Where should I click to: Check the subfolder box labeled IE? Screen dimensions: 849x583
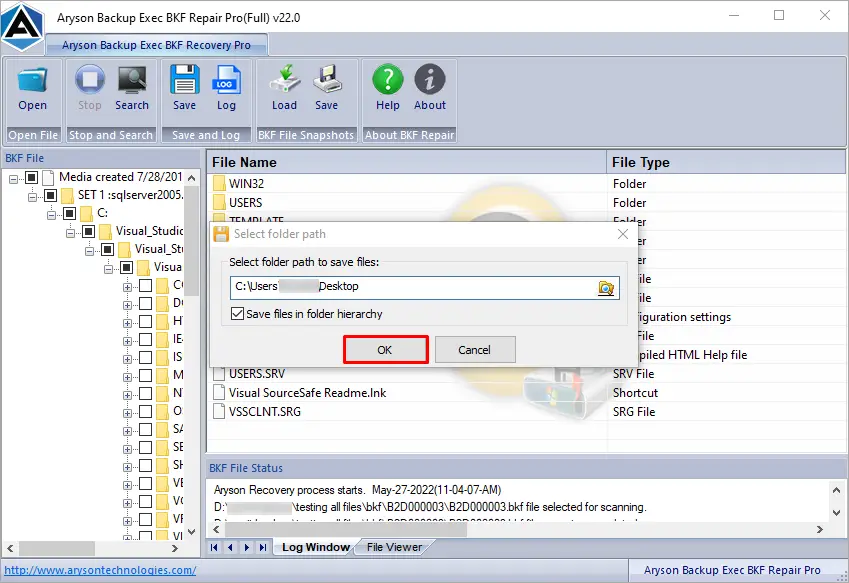click(146, 339)
